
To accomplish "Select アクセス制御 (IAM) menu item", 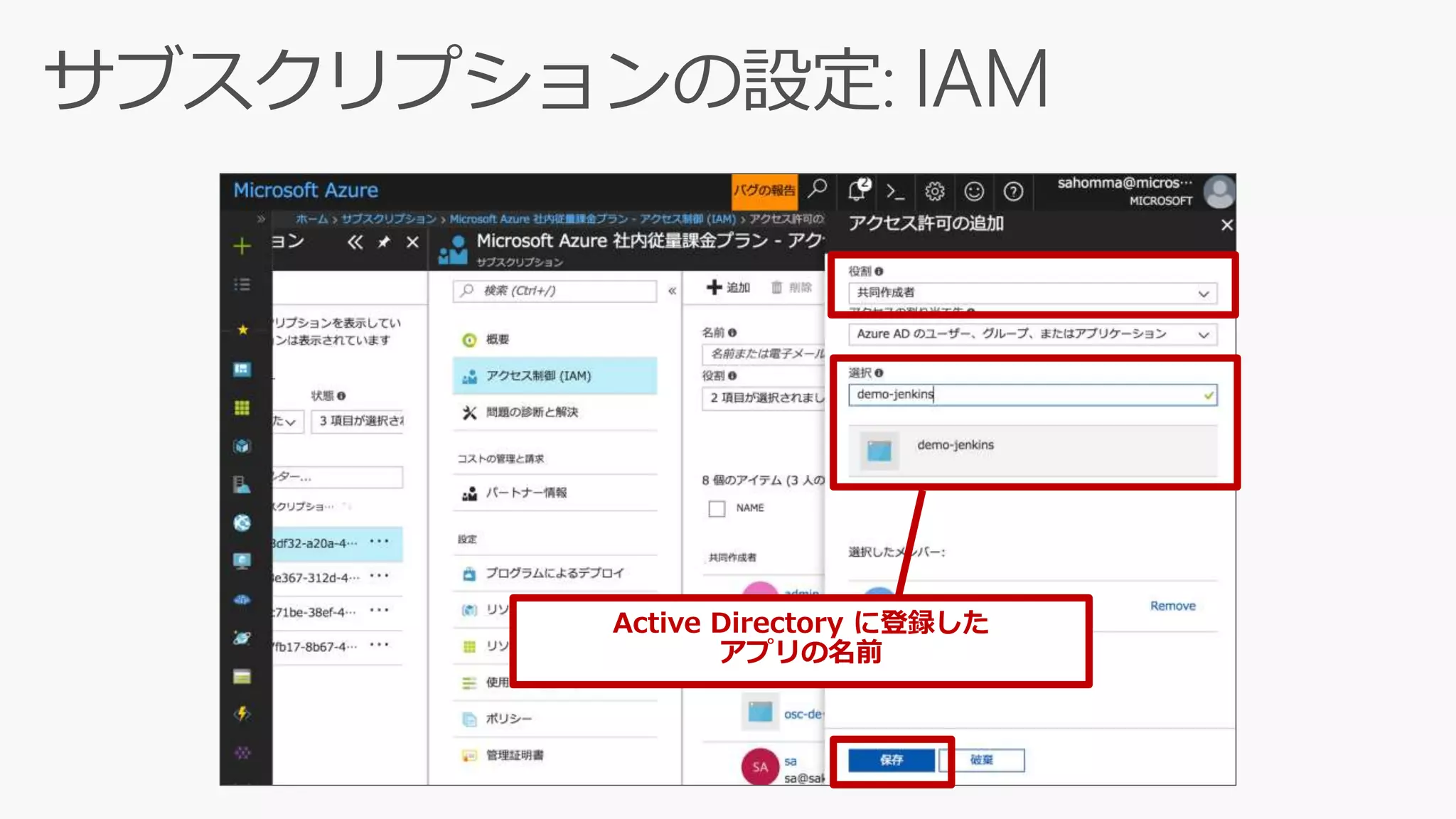I will point(555,376).
